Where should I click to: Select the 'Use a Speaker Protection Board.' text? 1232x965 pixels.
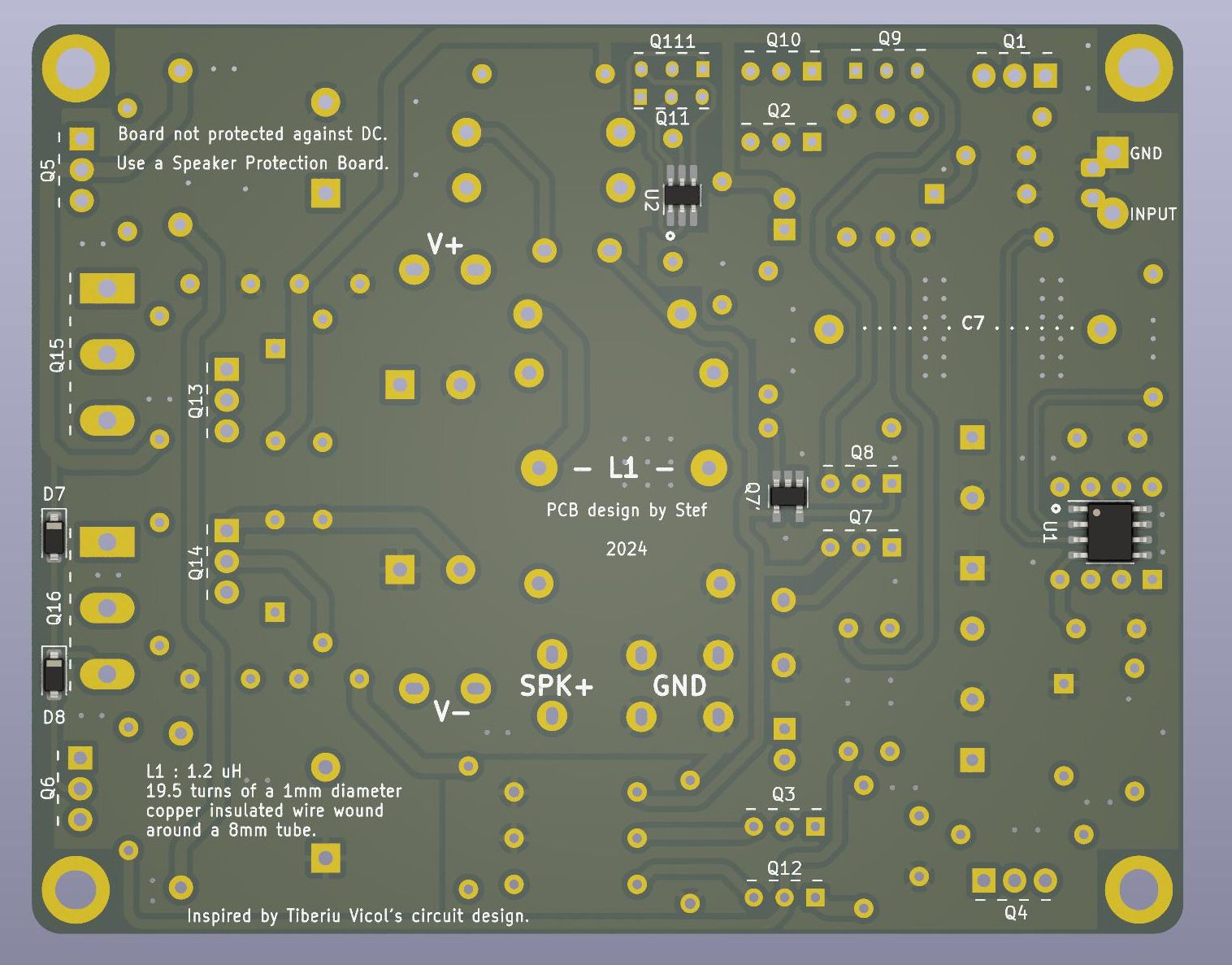click(x=253, y=163)
